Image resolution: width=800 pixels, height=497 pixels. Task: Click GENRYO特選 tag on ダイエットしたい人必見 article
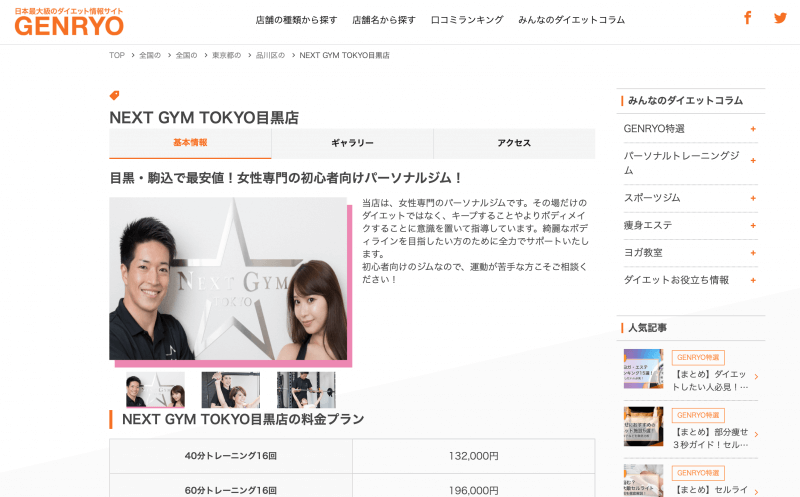[698, 357]
